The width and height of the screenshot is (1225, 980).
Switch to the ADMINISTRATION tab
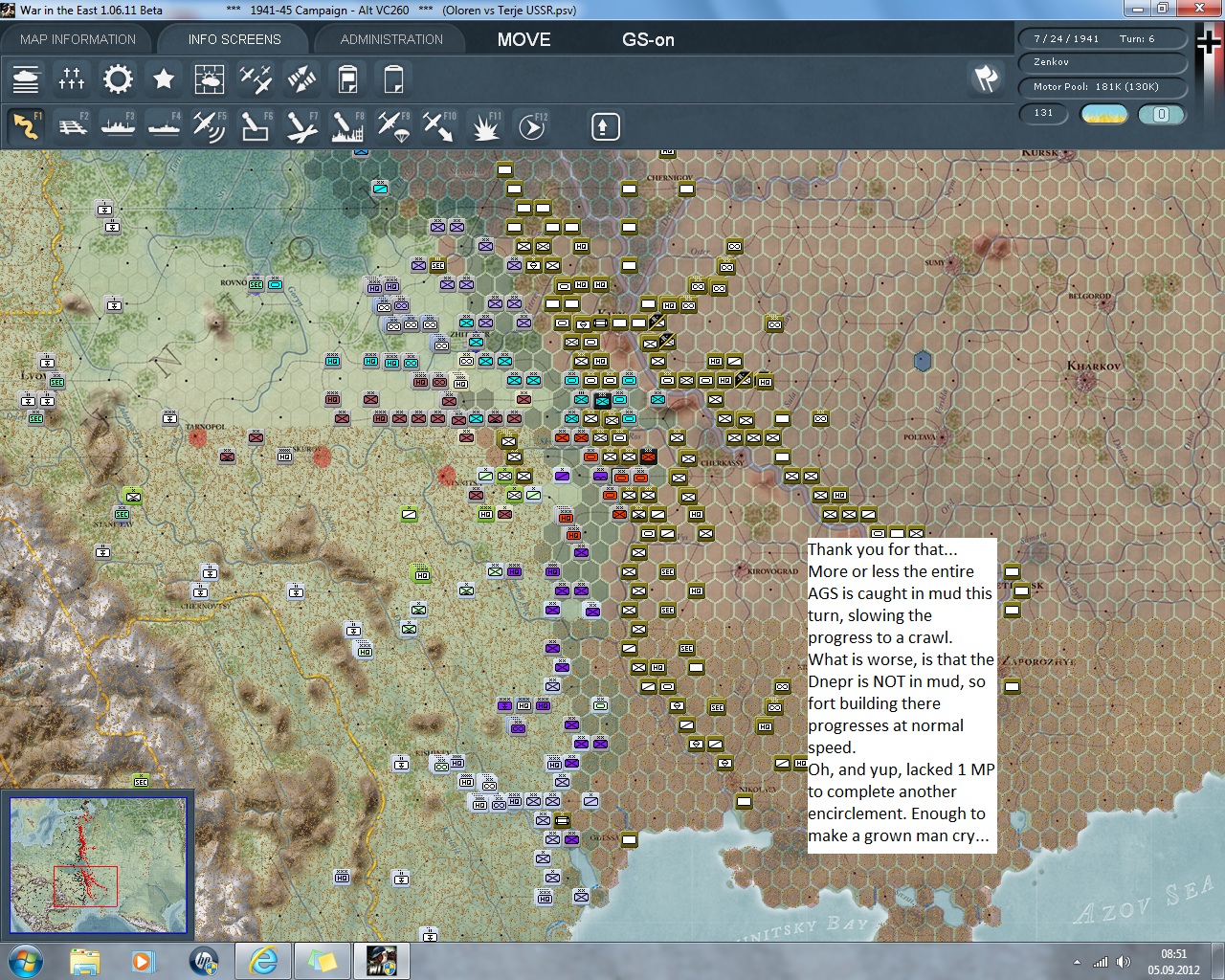pos(391,39)
